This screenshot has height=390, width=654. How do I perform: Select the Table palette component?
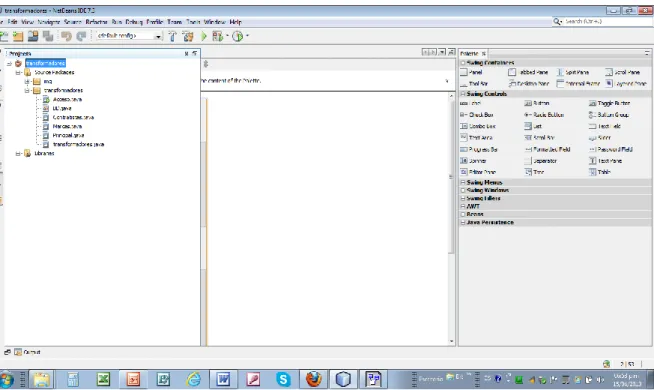[600, 172]
